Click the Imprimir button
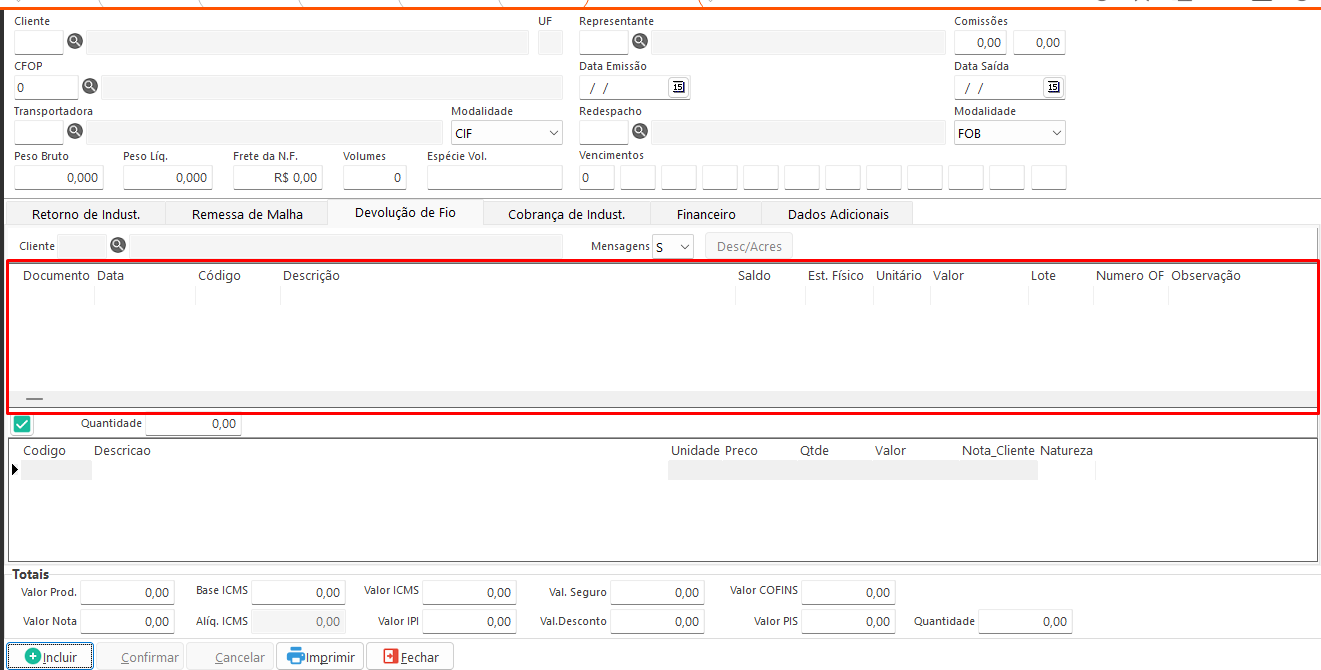 coord(320,657)
